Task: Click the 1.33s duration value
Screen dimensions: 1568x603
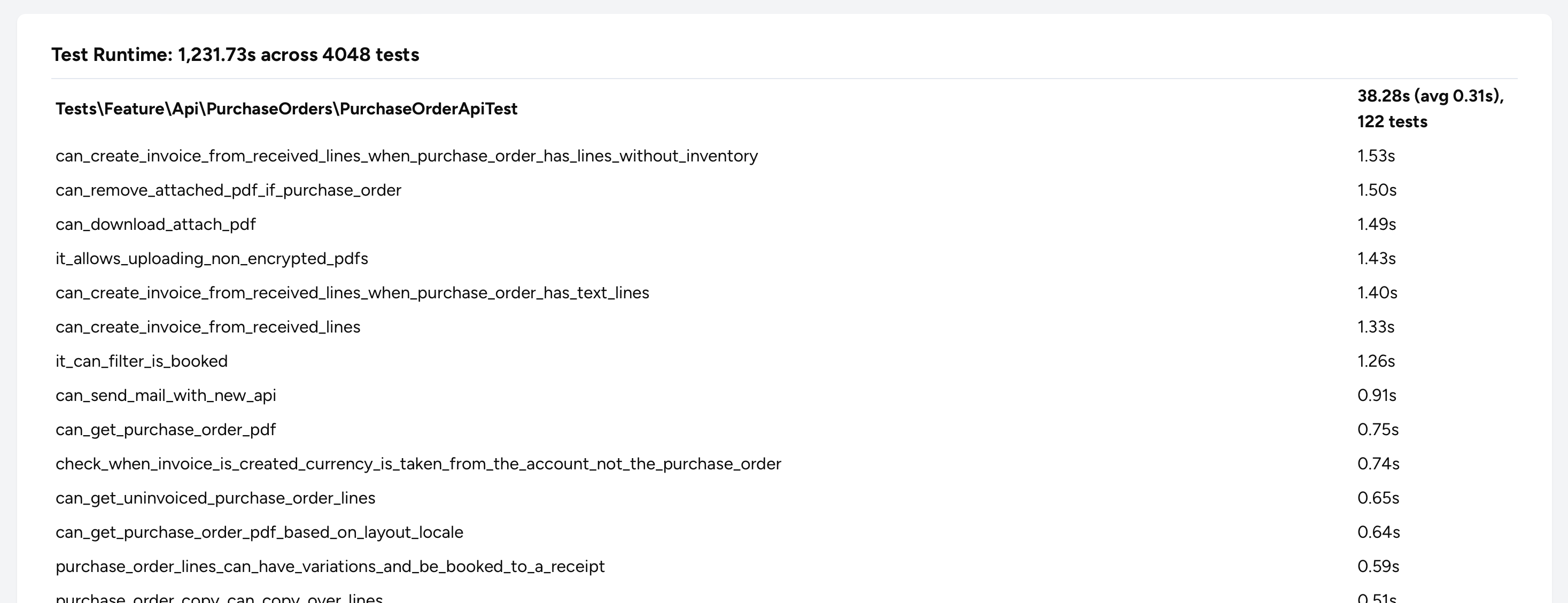Action: coord(1376,327)
